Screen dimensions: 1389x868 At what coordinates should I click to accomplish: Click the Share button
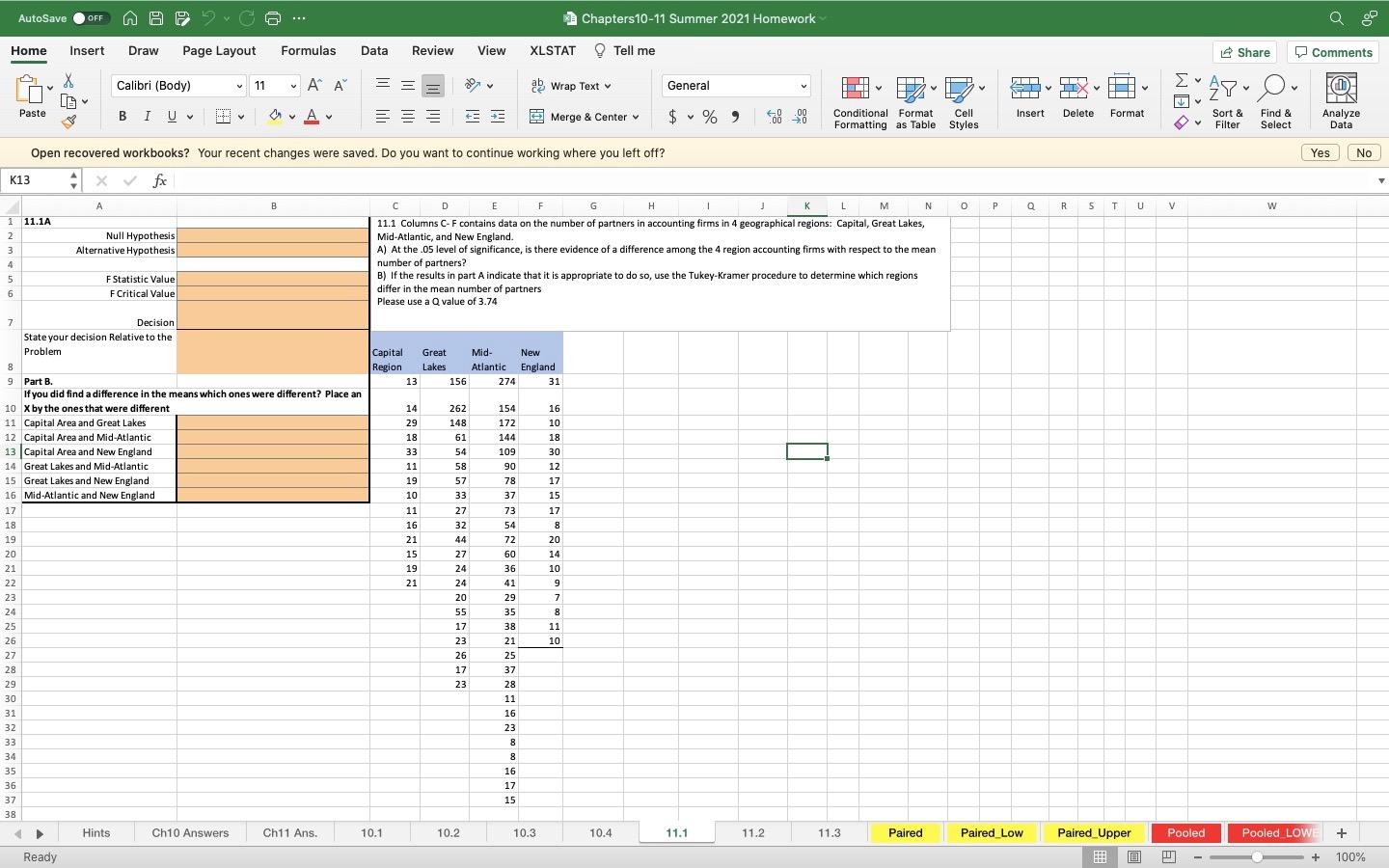point(1244,52)
